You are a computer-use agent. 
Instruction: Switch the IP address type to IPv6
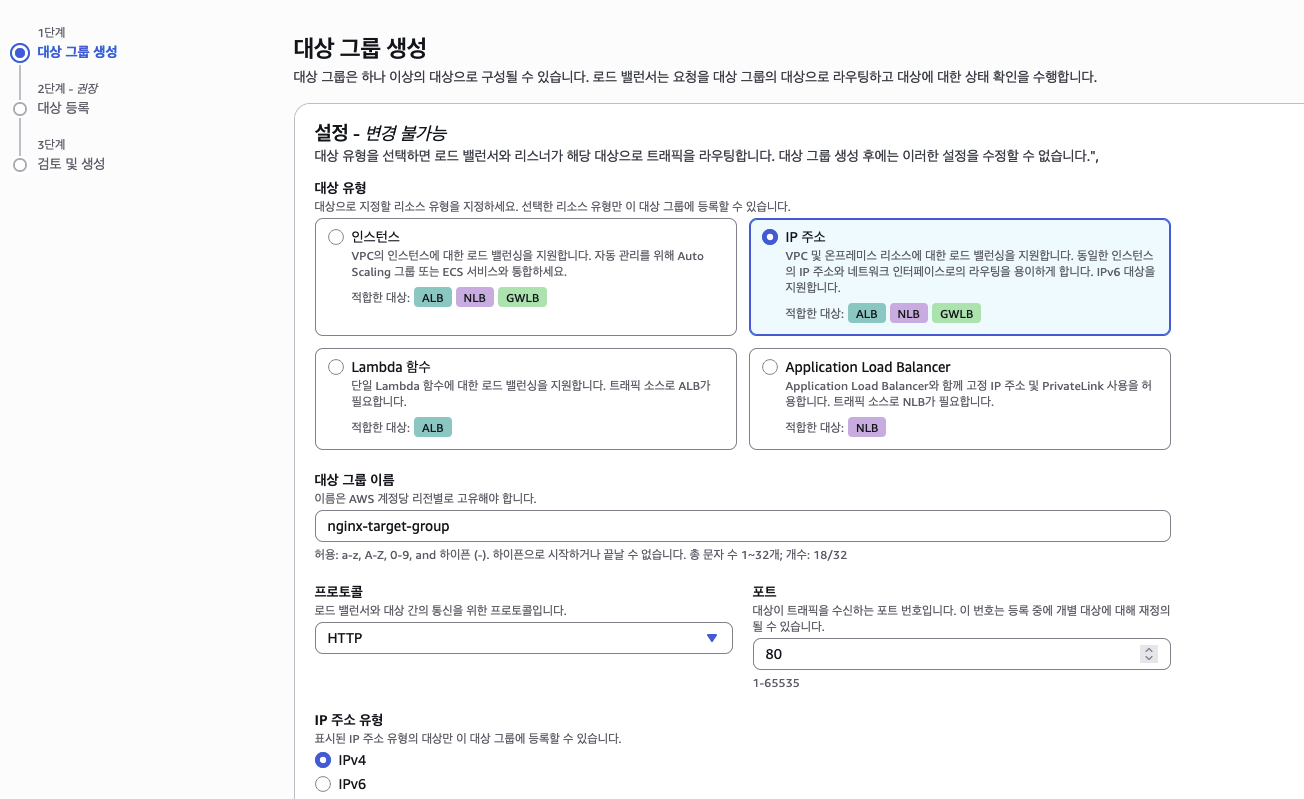pos(323,784)
